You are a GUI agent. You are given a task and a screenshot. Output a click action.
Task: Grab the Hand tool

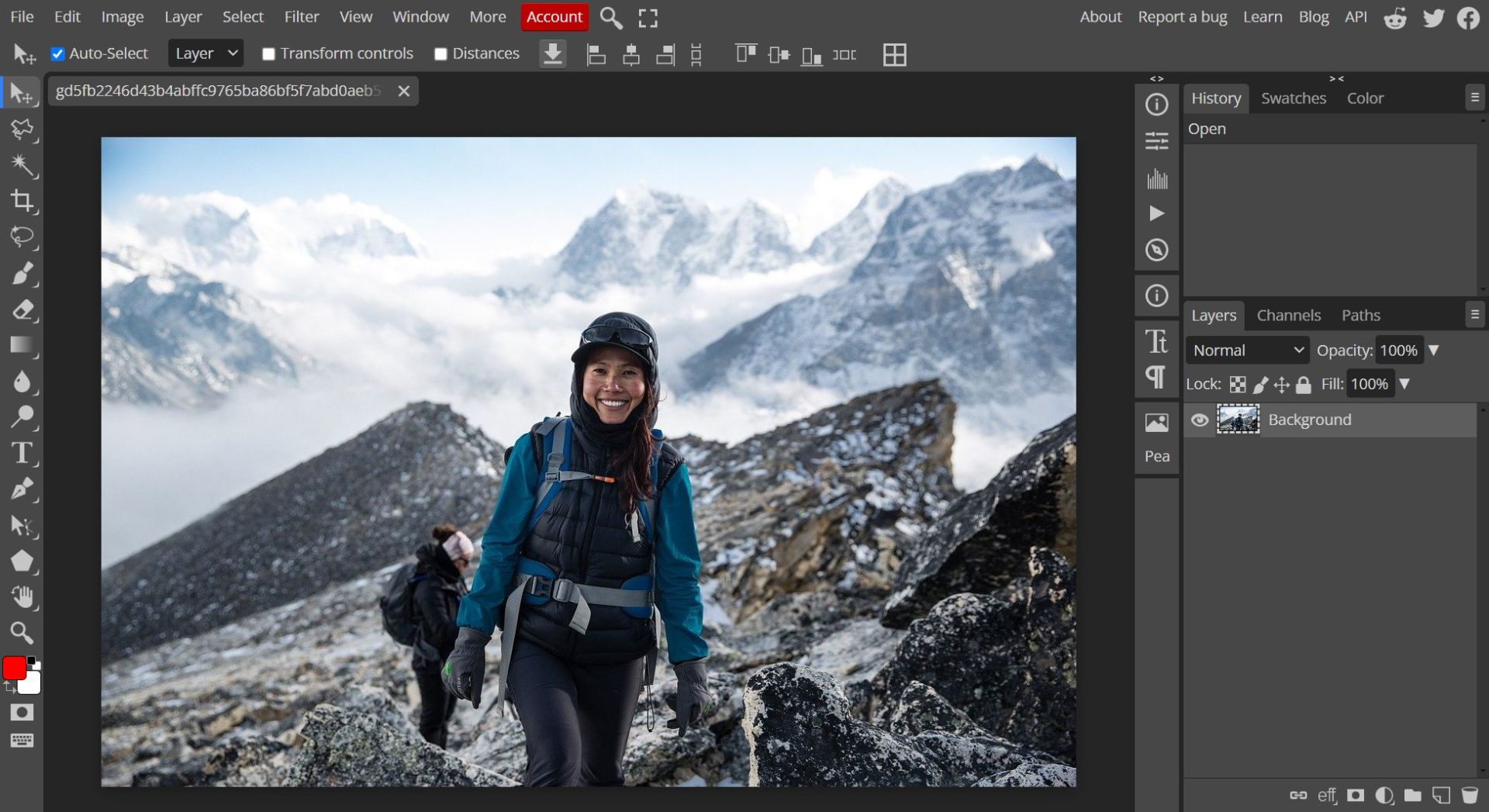23,597
